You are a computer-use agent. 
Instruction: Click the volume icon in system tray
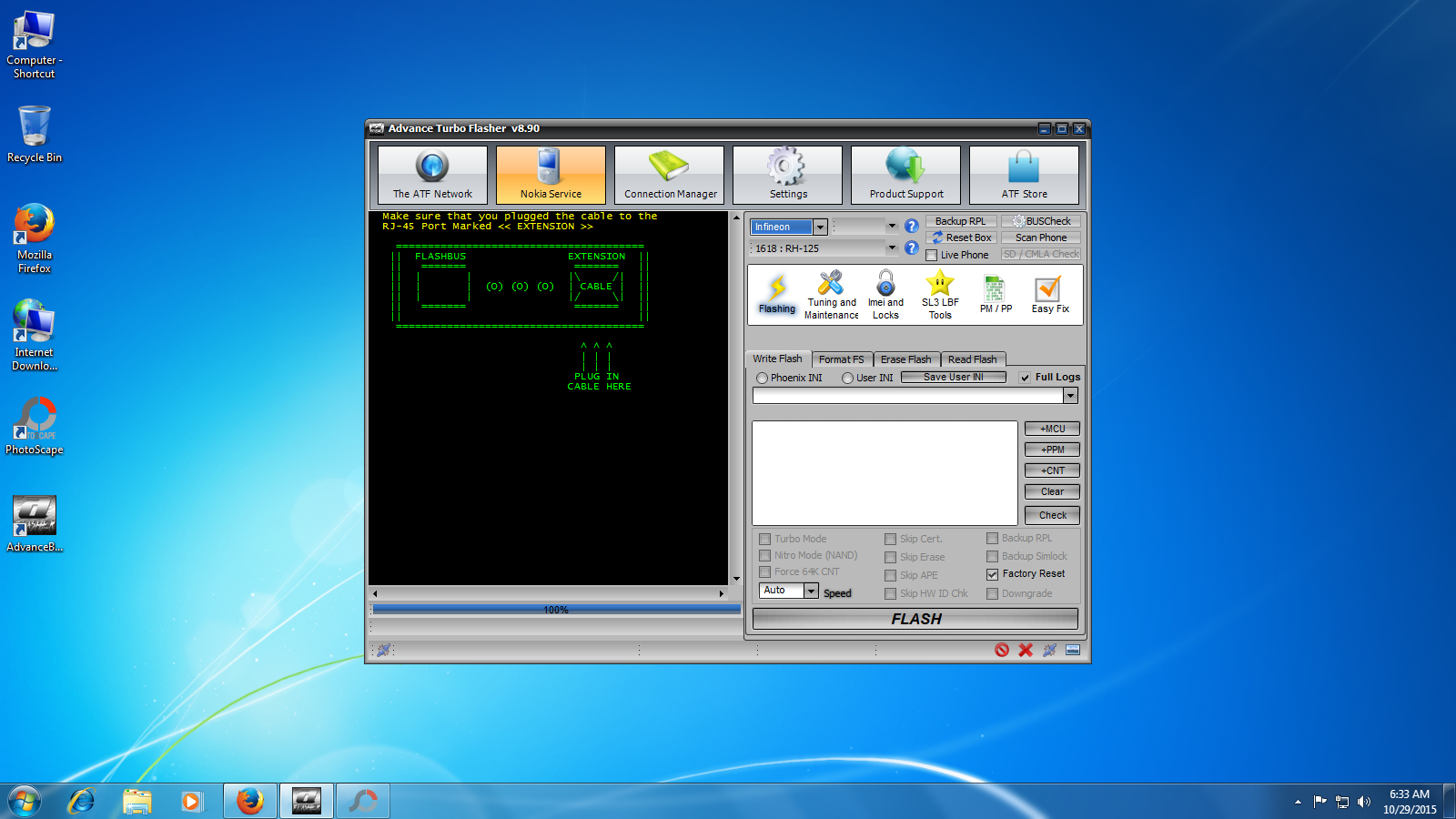[x=1363, y=802]
